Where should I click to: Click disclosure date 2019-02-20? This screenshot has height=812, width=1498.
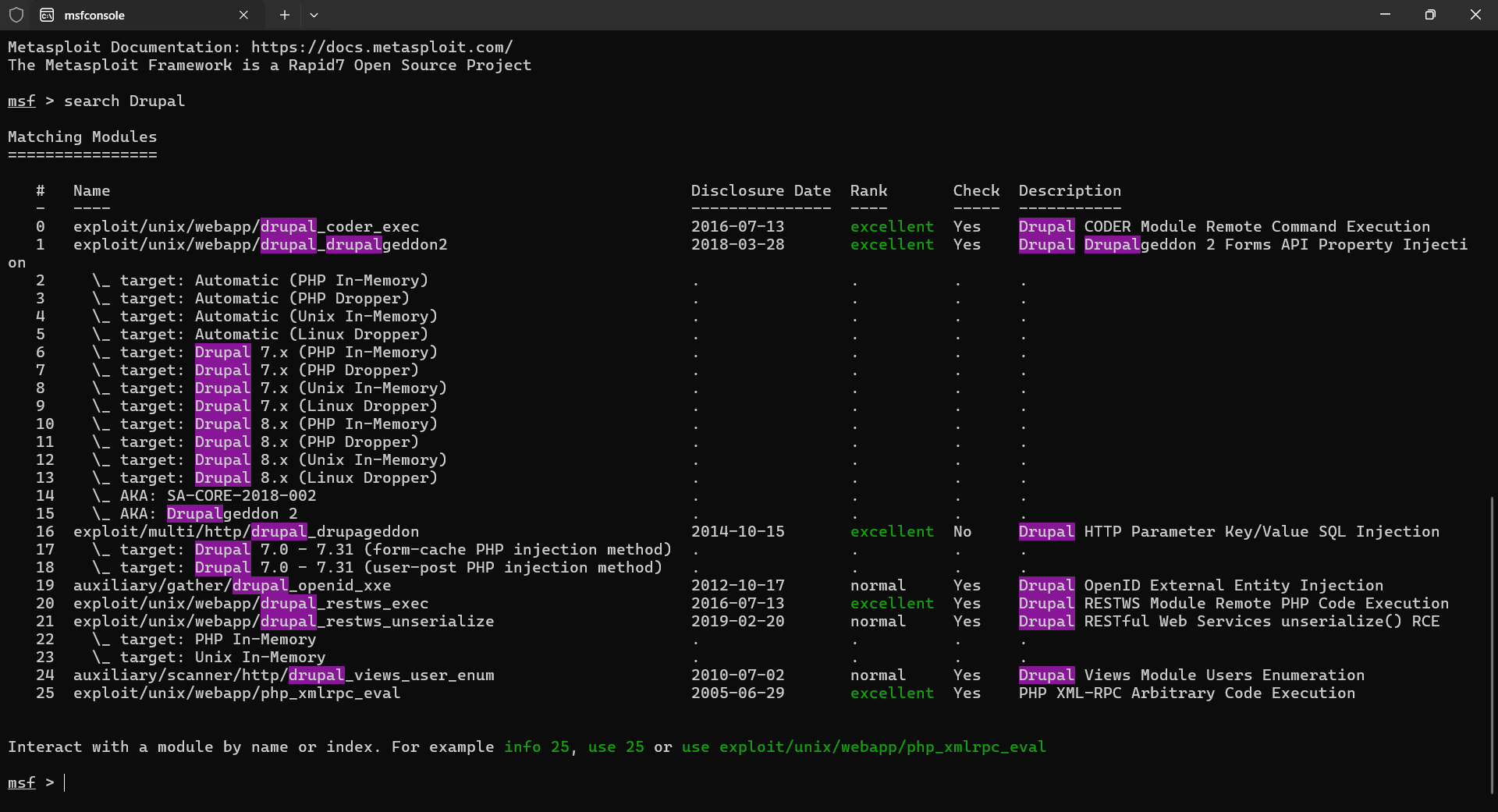coord(738,622)
